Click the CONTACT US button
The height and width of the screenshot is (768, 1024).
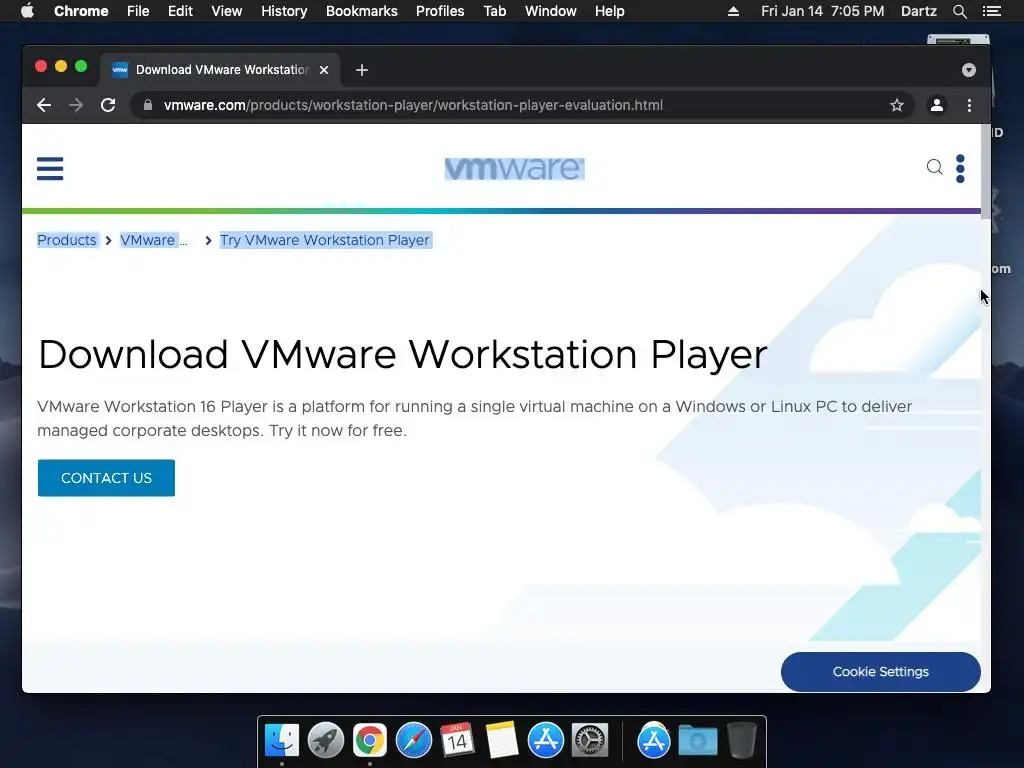click(x=106, y=478)
